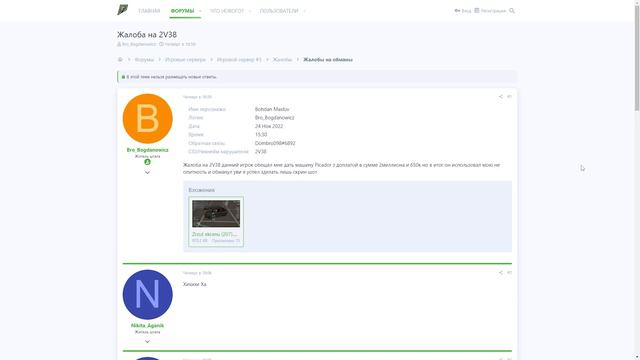Click the first post's timestamp
640x360 pixels.
tap(197, 97)
